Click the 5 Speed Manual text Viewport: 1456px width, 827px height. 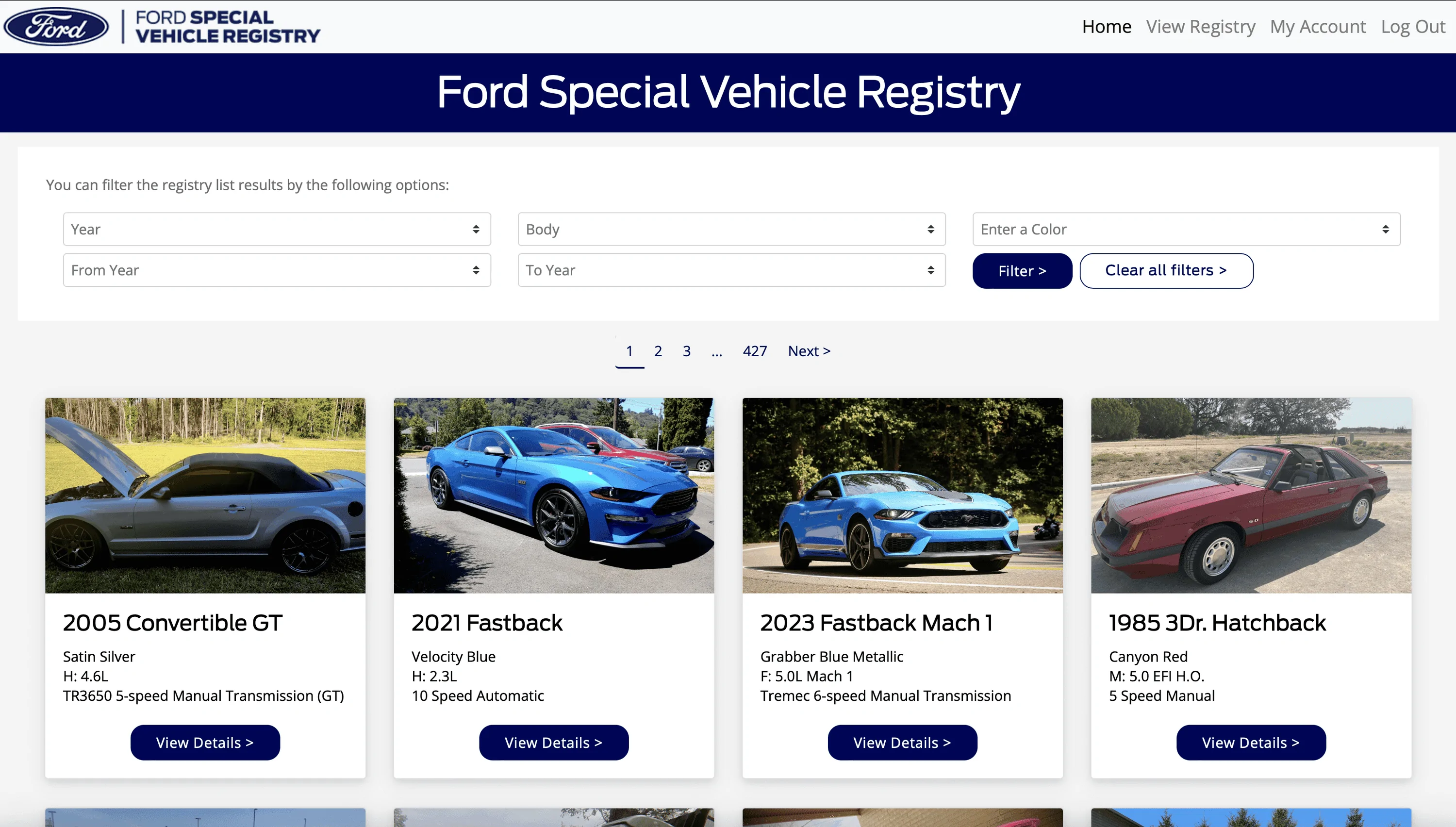1162,696
